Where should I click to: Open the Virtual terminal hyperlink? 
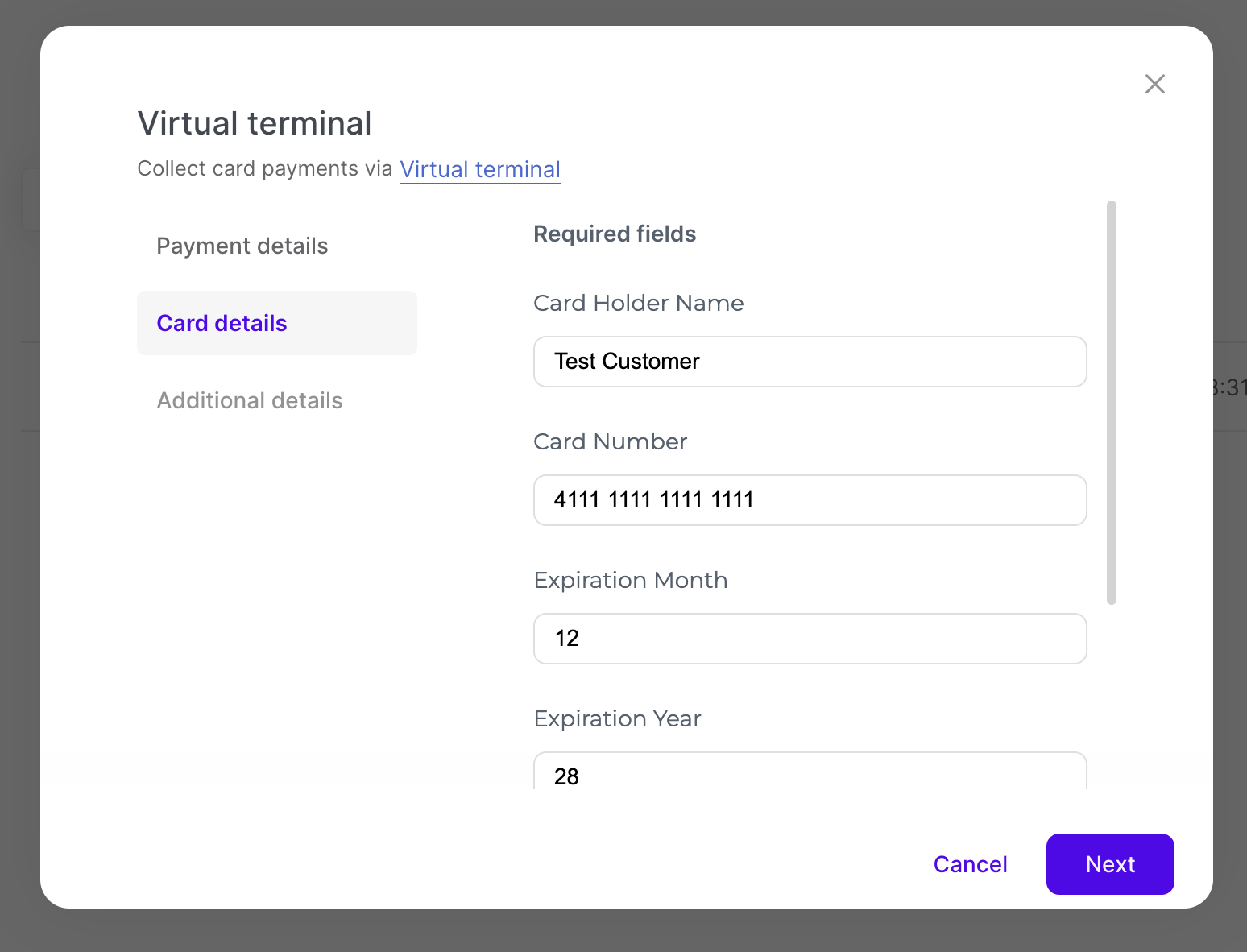(x=480, y=169)
